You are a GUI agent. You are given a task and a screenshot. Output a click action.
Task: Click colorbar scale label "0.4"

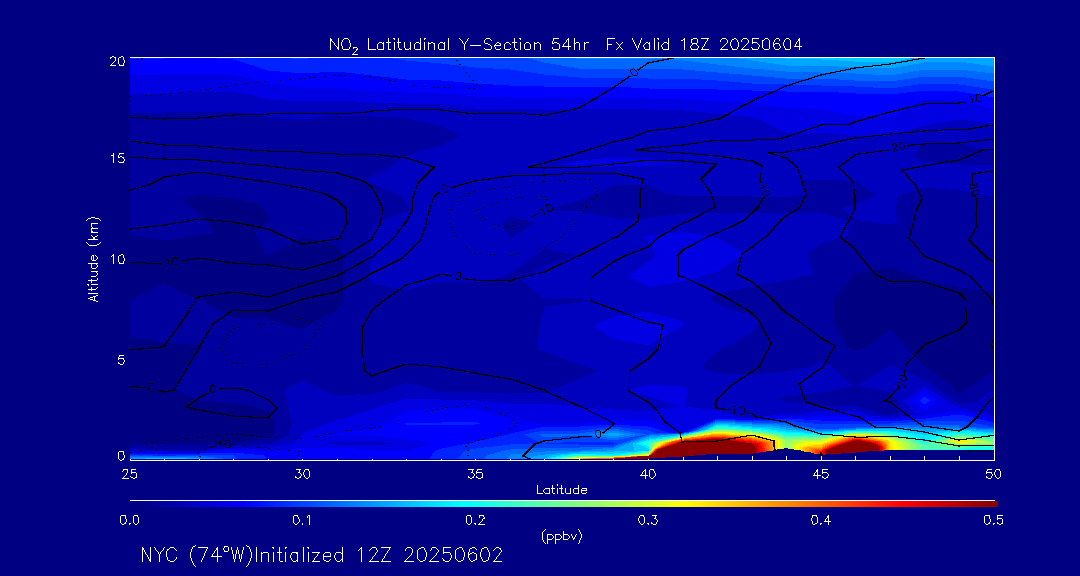821,521
